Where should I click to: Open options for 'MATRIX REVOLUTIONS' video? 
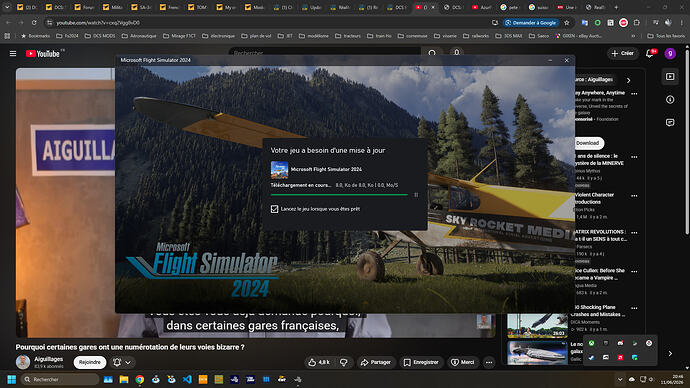tap(634, 233)
